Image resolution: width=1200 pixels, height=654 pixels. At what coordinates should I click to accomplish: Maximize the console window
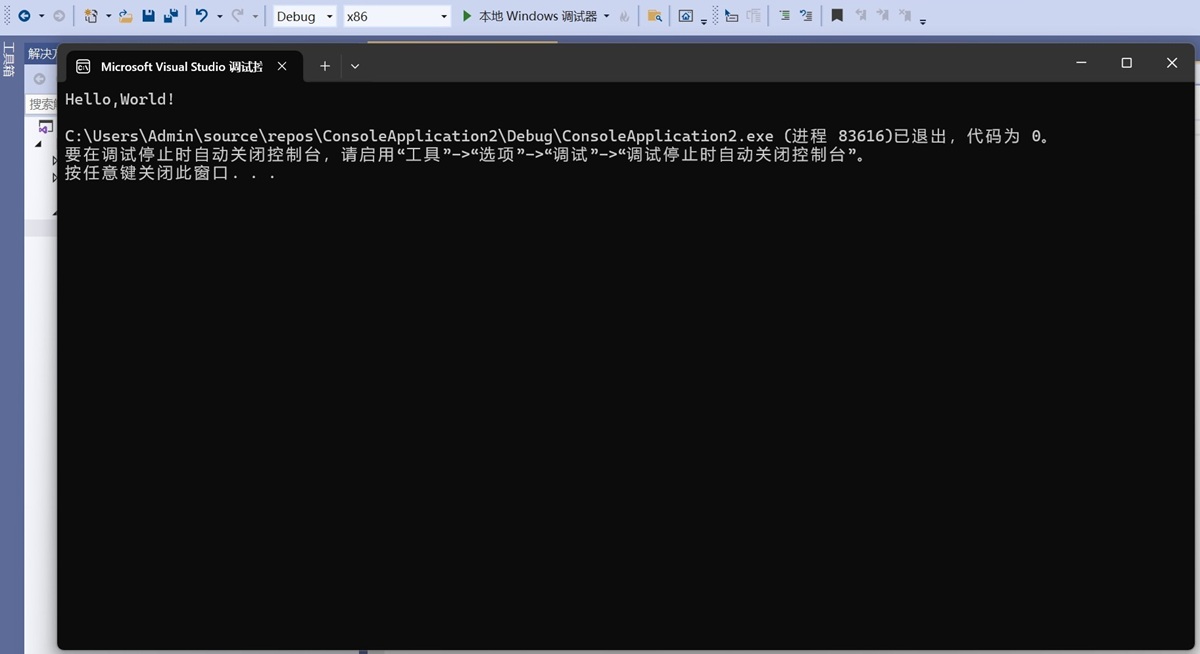click(1126, 63)
